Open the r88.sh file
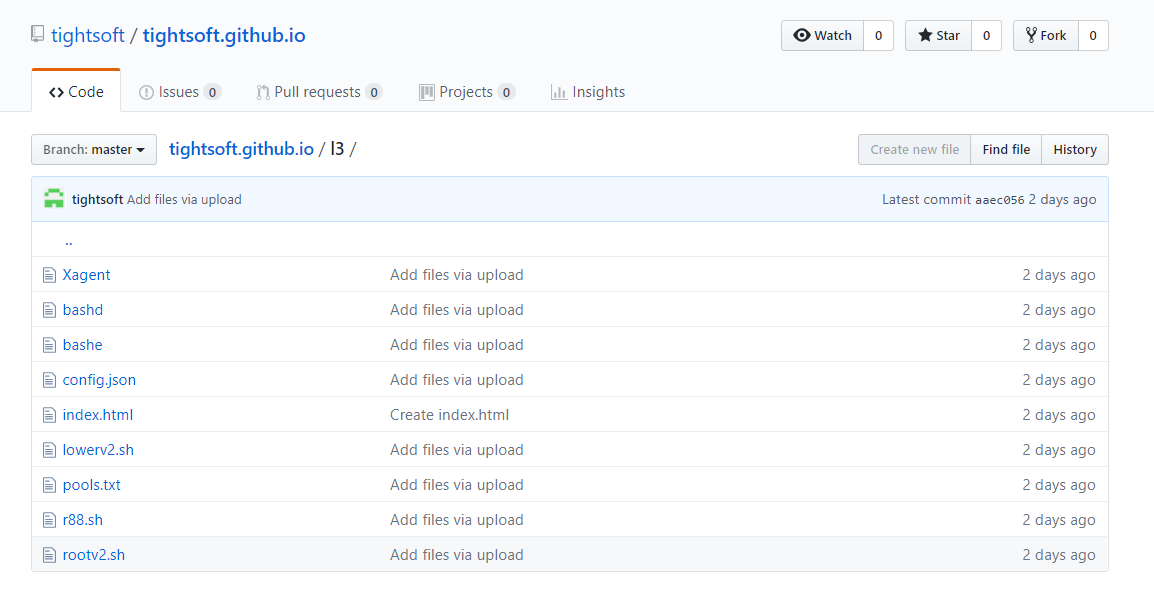The image size is (1154, 596). click(82, 520)
